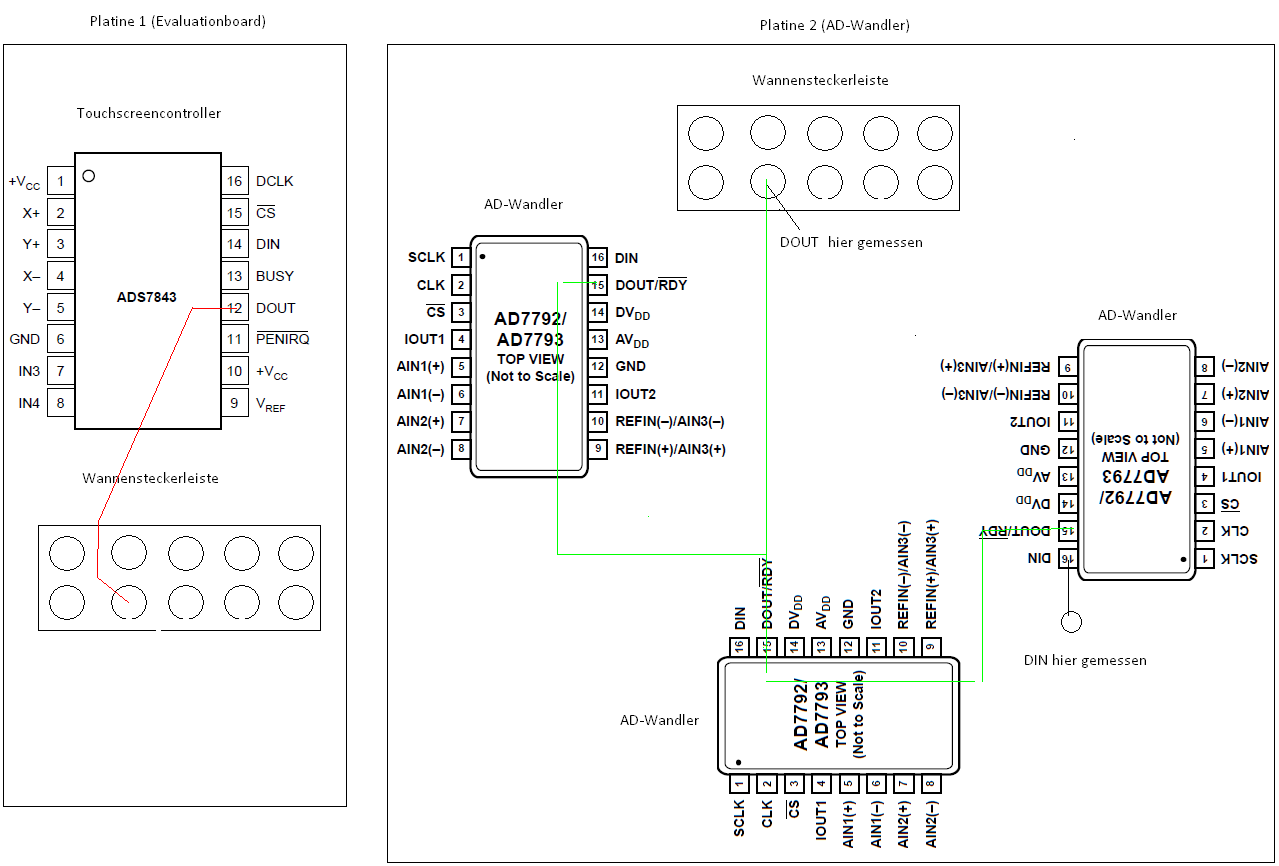The width and height of the screenshot is (1279, 866).
Task: Click the 'Y+' pin label
Action: pyautogui.click(x=31, y=244)
